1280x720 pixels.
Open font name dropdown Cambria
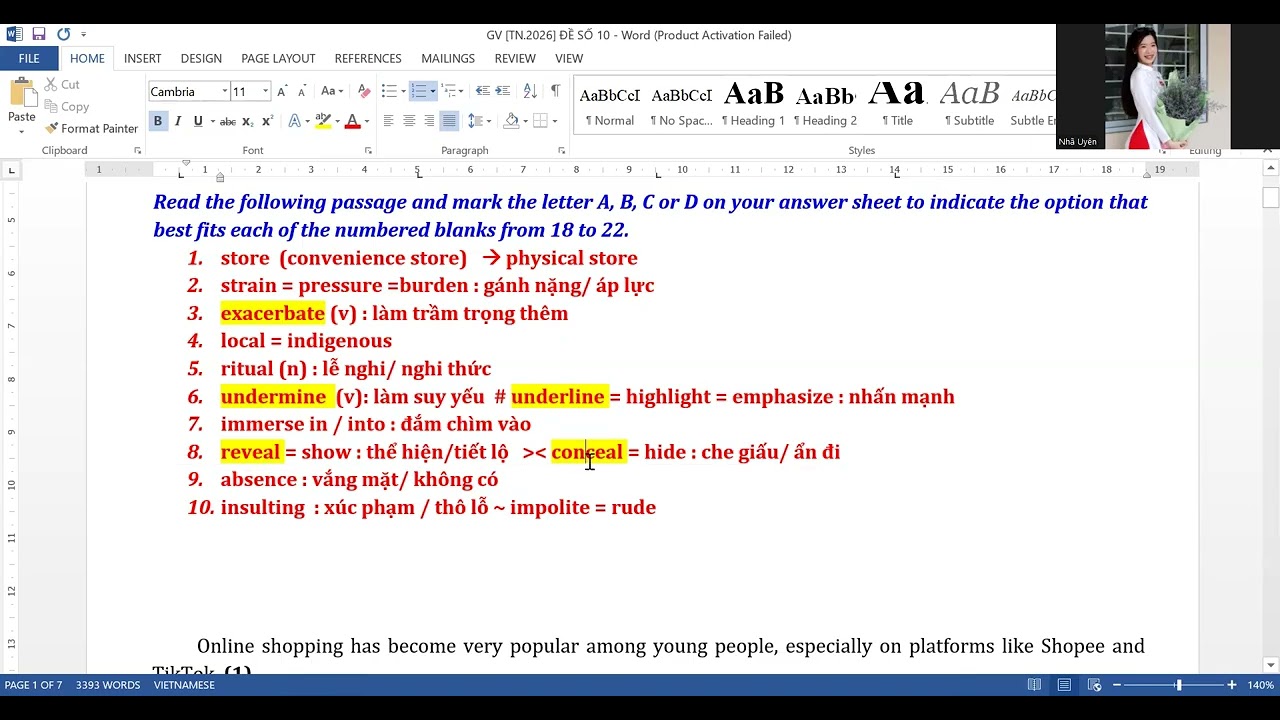click(x=224, y=92)
